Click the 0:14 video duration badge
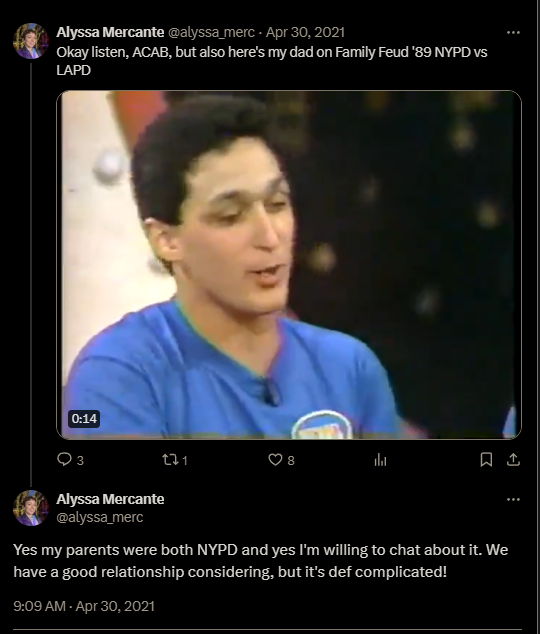 point(84,418)
